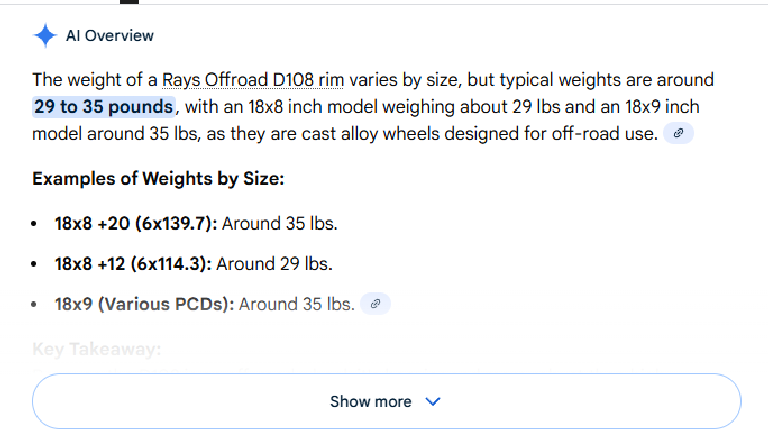The width and height of the screenshot is (768, 433).
Task: Open source link icon after "off-road use"
Action: (x=679, y=133)
